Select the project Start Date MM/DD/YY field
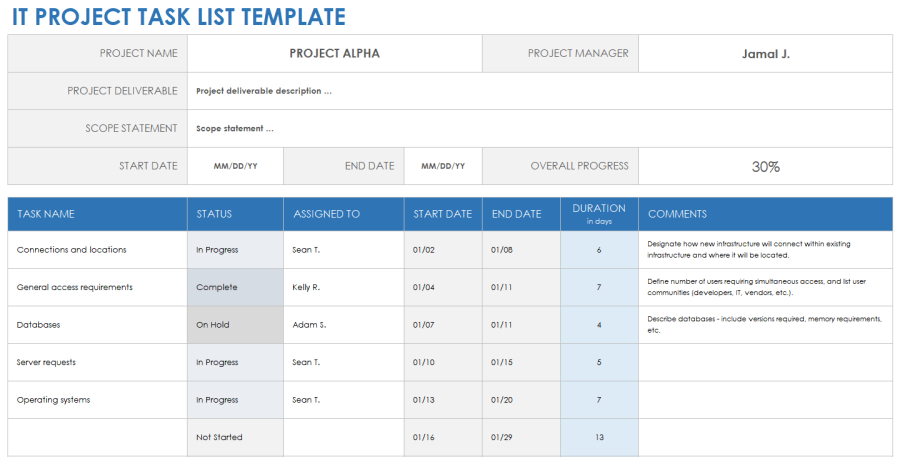The height and width of the screenshot is (457, 900). pyautogui.click(x=235, y=166)
